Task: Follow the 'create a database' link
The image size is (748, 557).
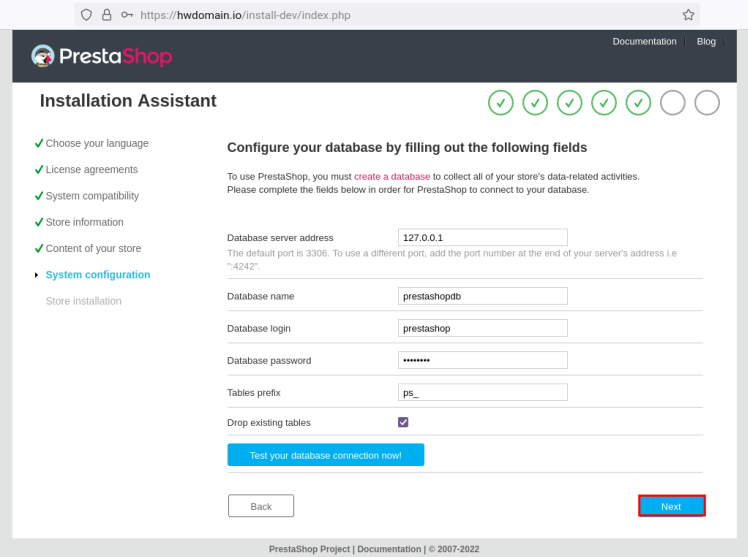Action: pyautogui.click(x=392, y=176)
